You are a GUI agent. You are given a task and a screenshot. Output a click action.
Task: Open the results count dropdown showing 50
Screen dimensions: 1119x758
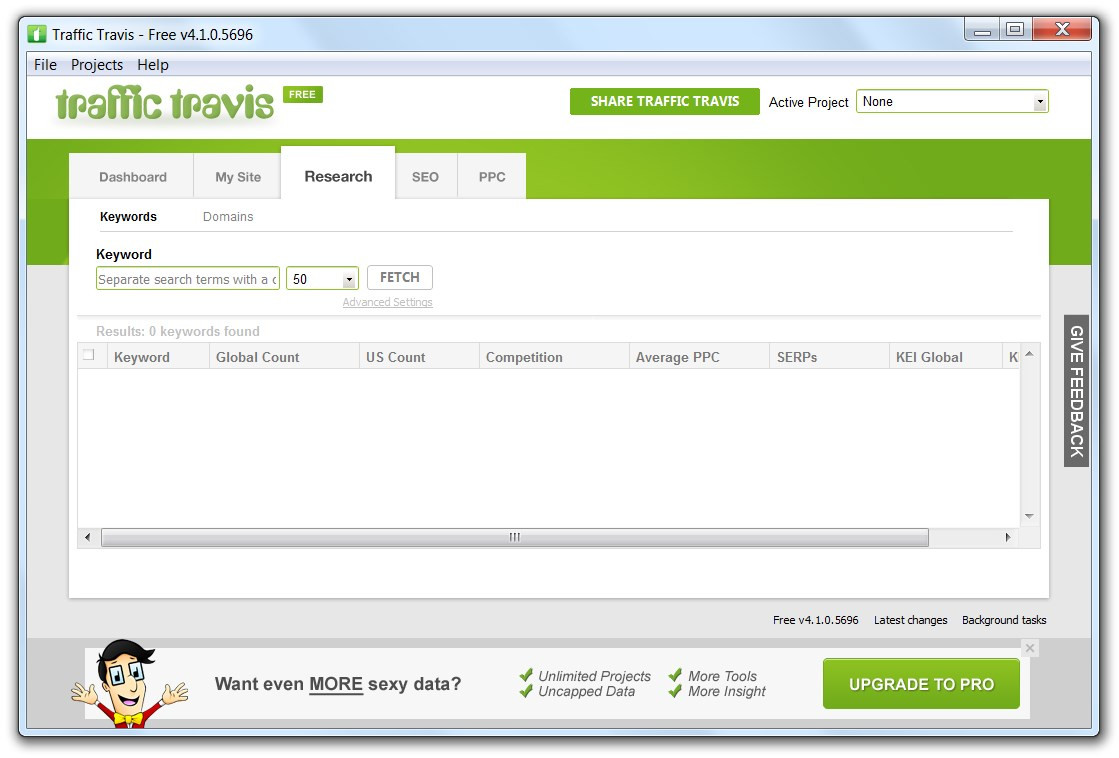pos(322,278)
